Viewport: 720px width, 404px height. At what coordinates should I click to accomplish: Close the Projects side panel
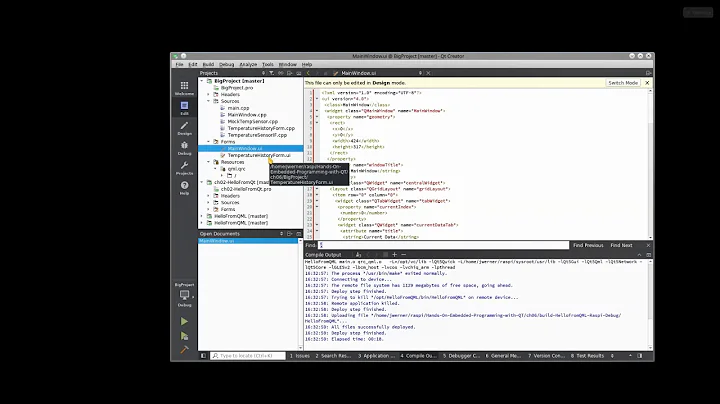tap(298, 73)
